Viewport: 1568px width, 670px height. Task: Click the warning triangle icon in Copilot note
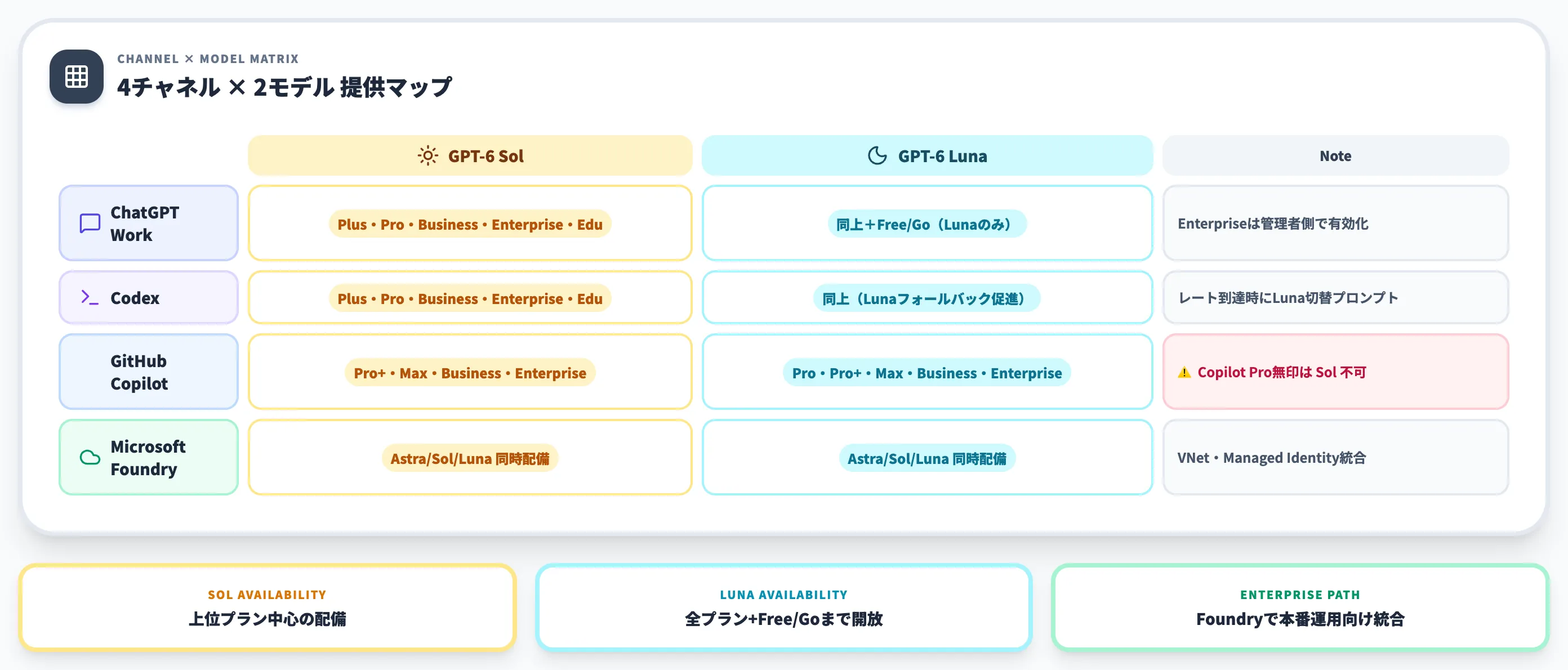(1184, 372)
